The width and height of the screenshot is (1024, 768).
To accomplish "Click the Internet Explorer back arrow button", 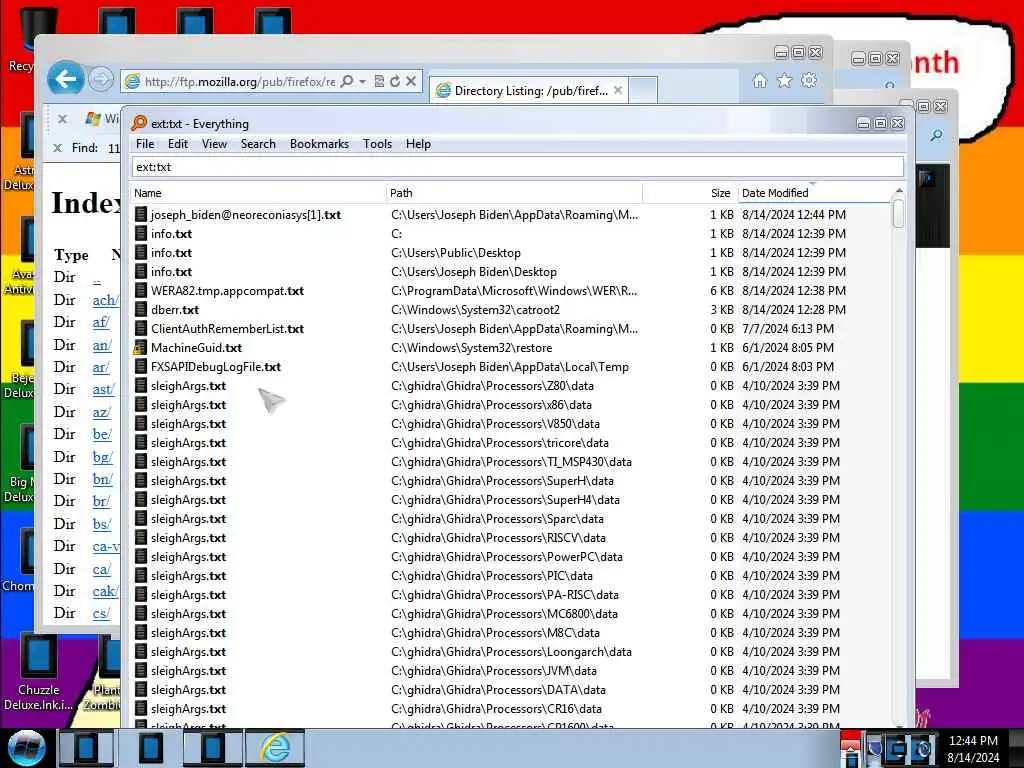I will [66, 79].
